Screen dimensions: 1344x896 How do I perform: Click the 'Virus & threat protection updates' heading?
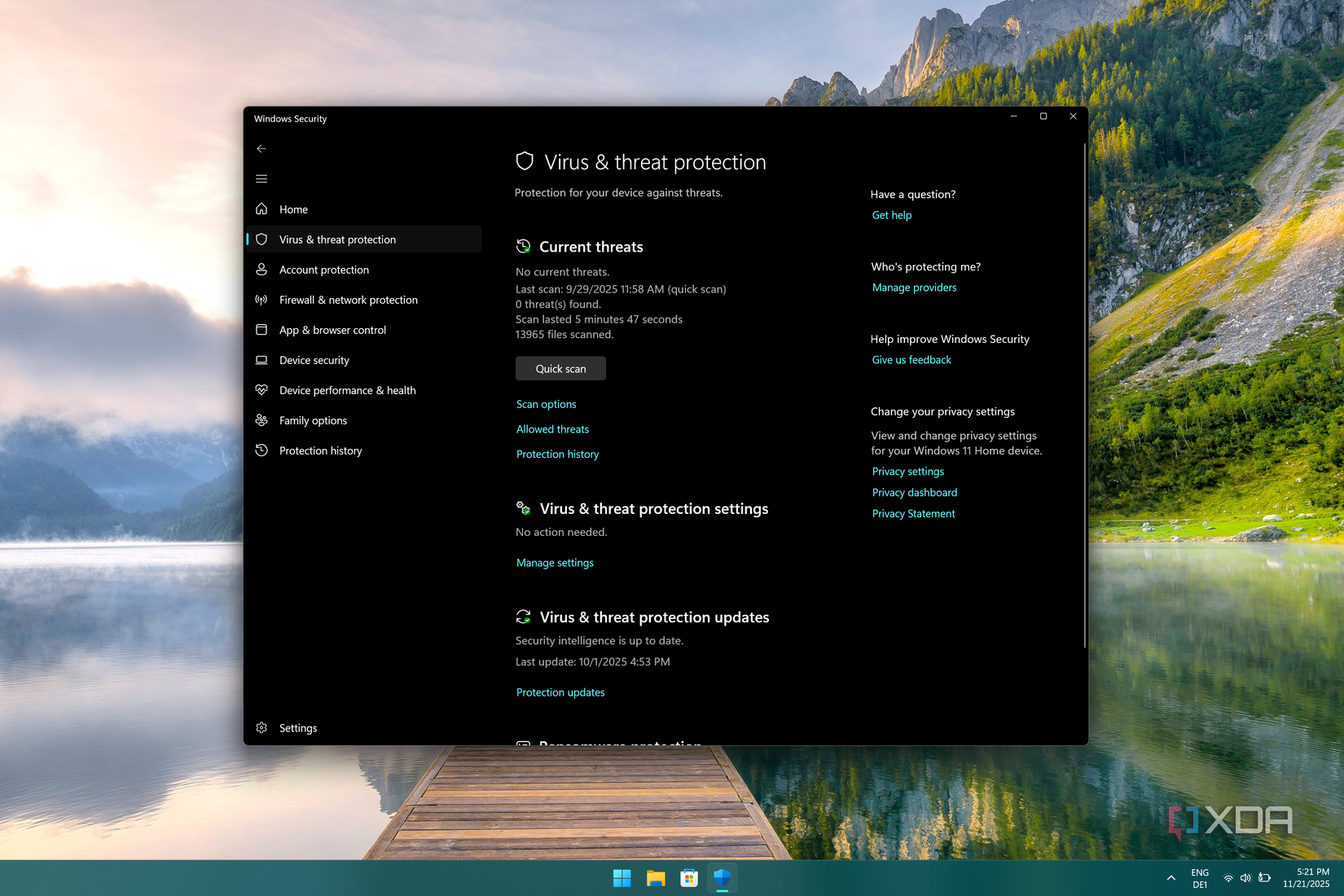(654, 617)
